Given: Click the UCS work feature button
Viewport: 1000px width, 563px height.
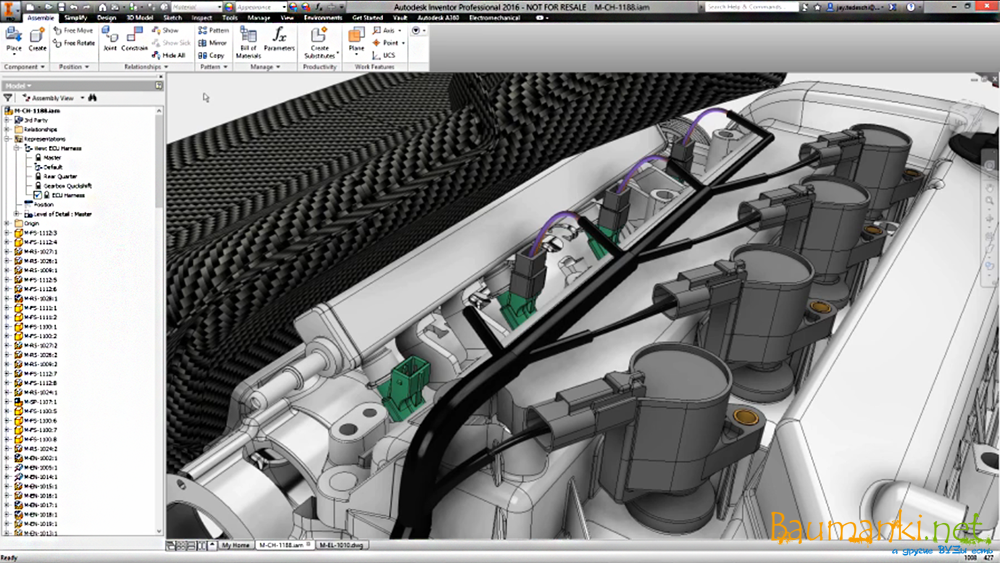Looking at the screenshot, I should [384, 55].
